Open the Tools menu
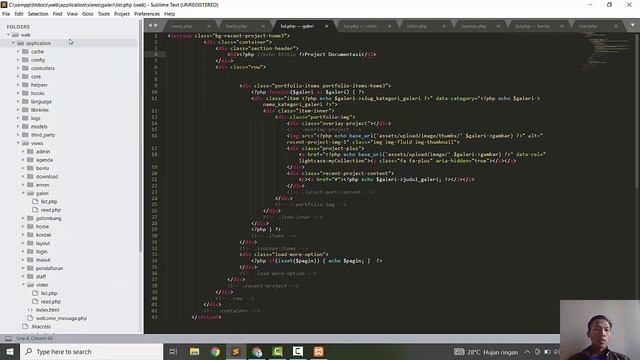640x360 pixels. [104, 13]
